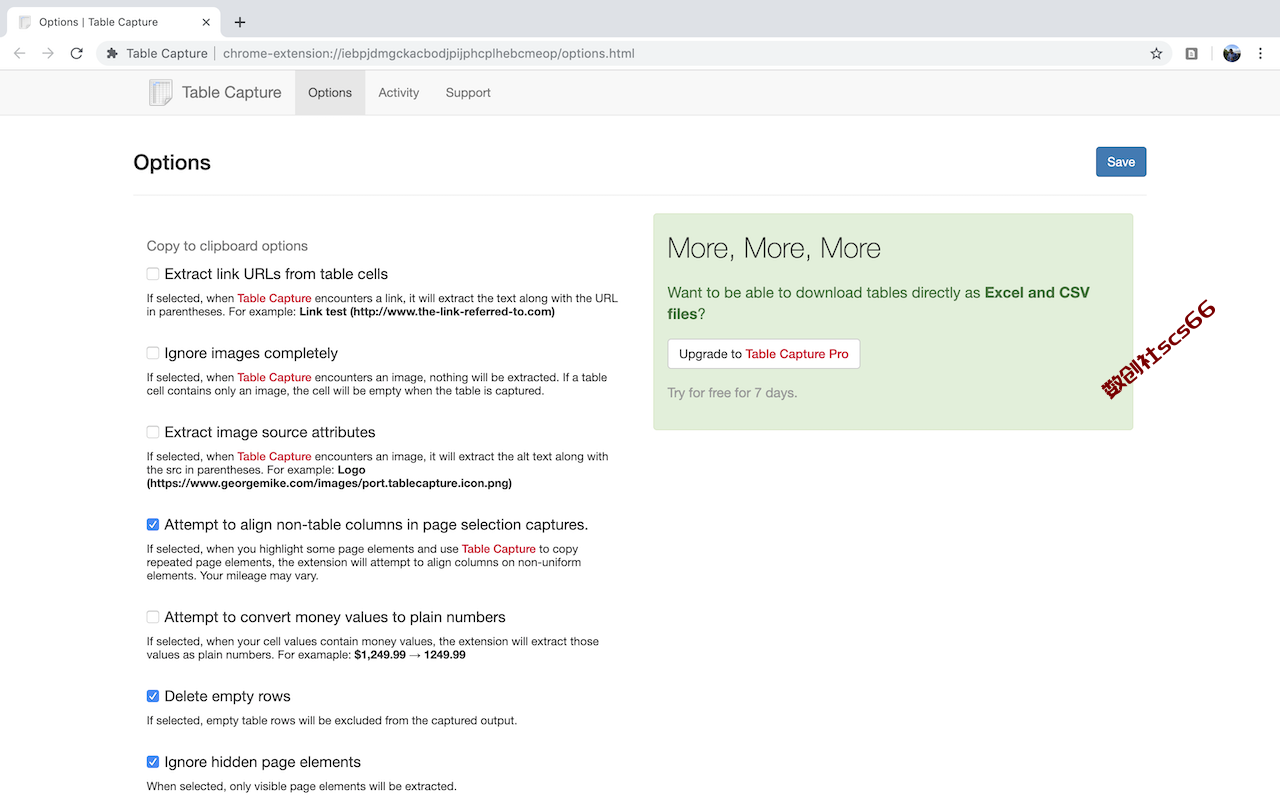Open the Activity nav tab

pos(398,92)
